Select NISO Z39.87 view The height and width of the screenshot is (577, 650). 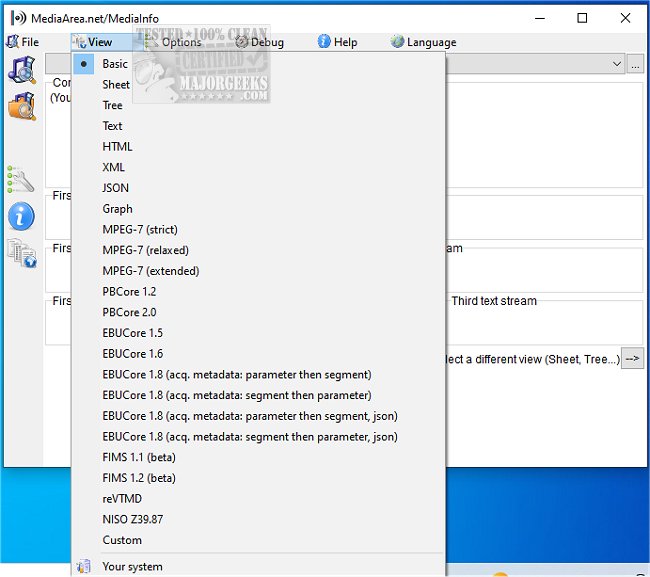pos(258,520)
